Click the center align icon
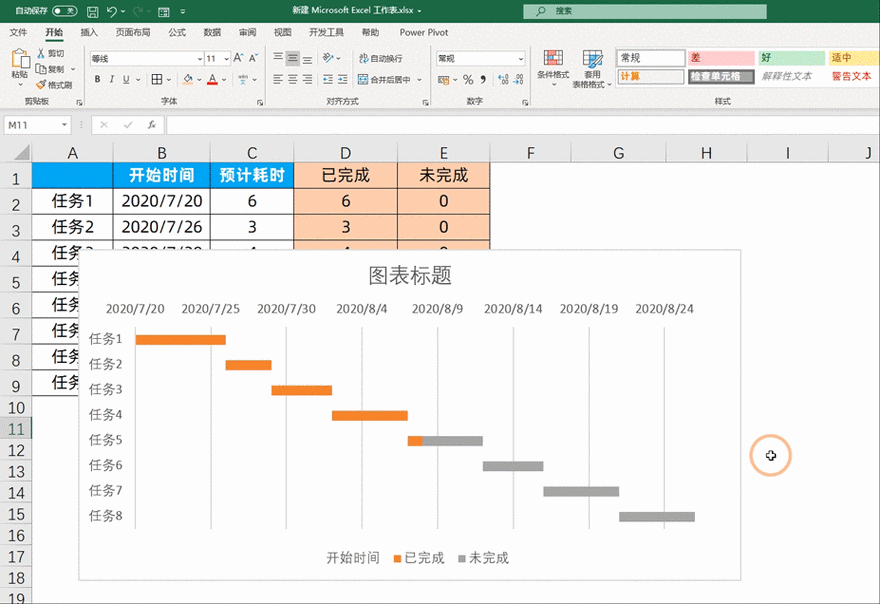This screenshot has width=880, height=604. [293, 79]
